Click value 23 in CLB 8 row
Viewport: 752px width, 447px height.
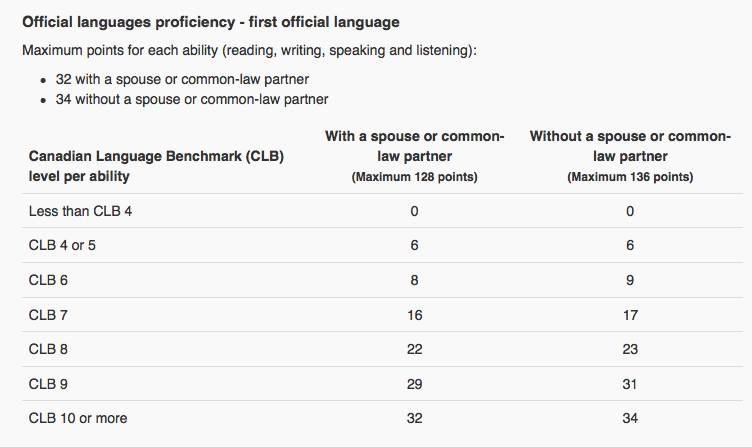(x=630, y=349)
